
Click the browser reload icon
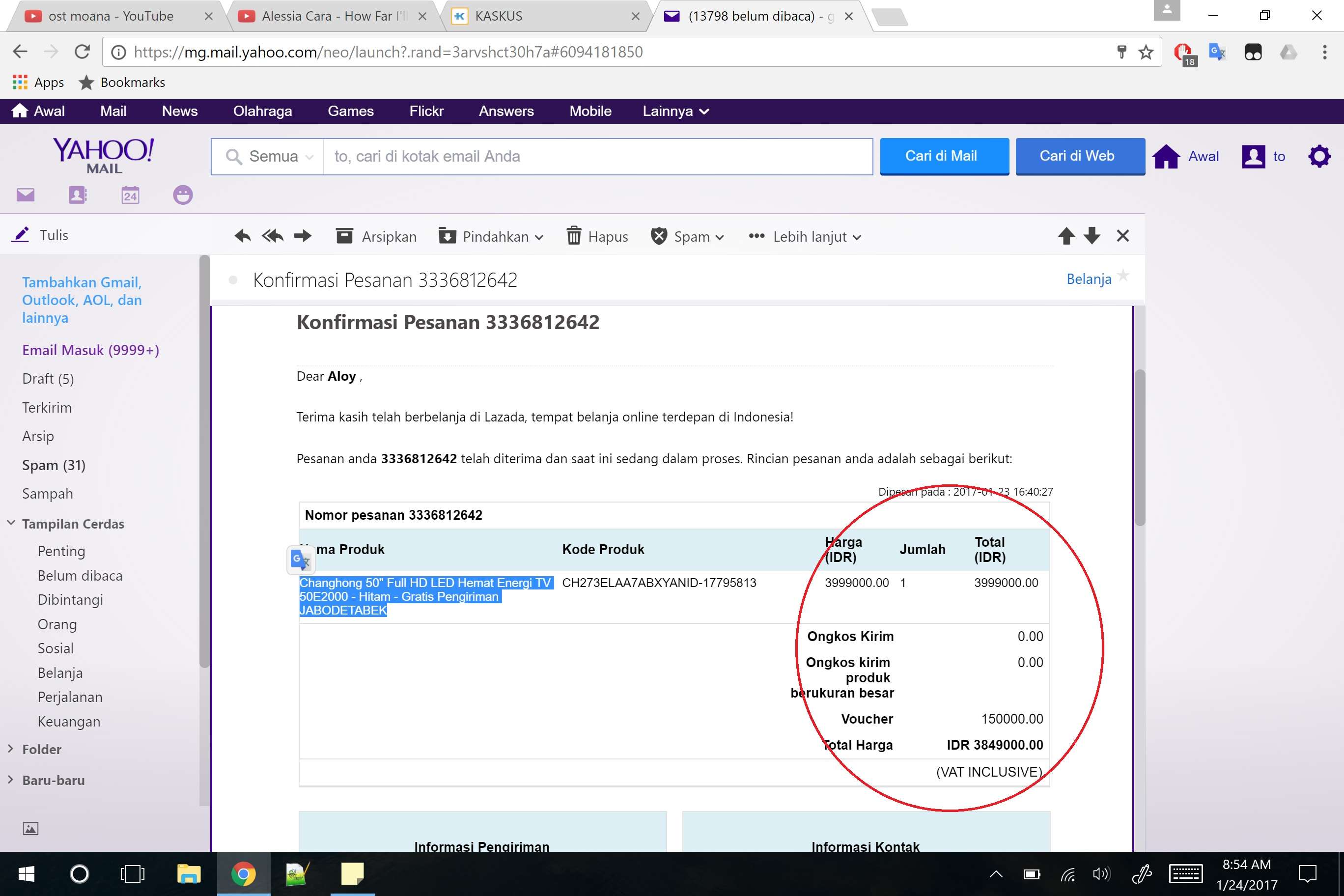pyautogui.click(x=83, y=52)
